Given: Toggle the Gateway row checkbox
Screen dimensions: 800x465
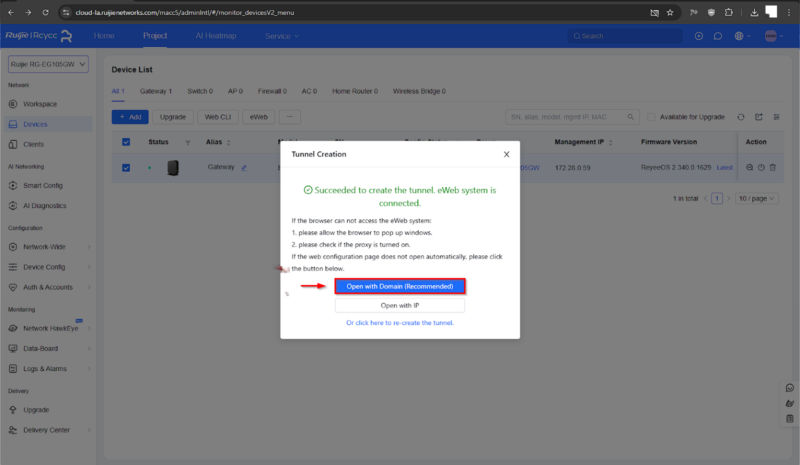Looking at the screenshot, I should pyautogui.click(x=126, y=167).
